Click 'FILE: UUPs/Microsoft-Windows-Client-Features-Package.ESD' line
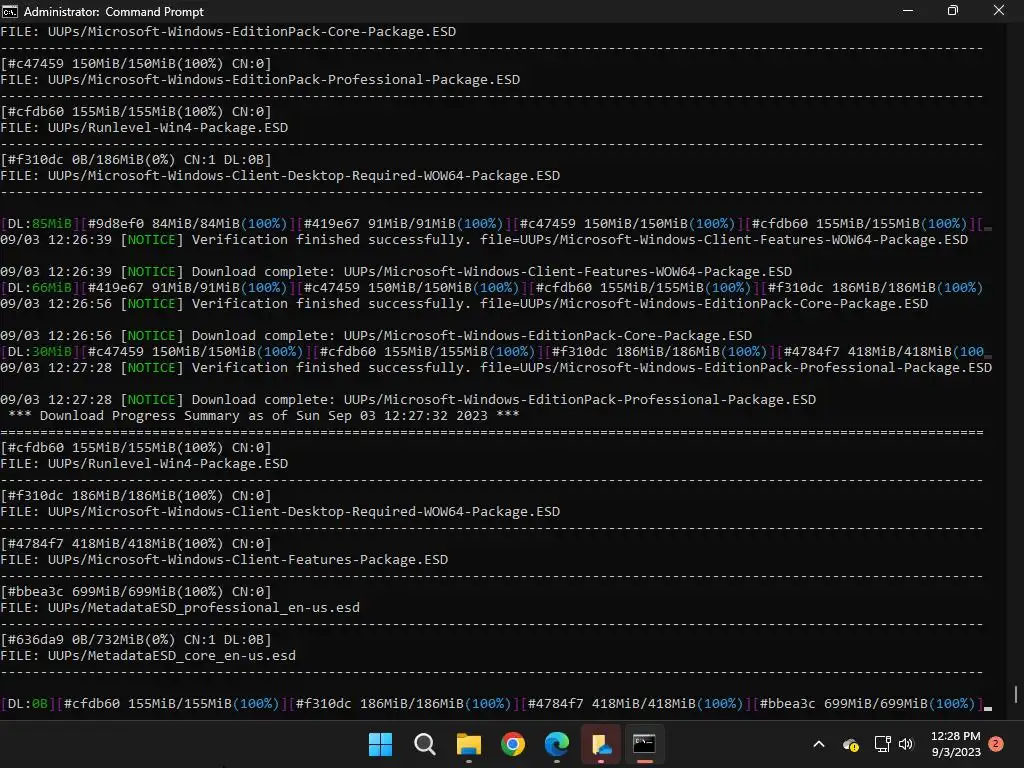1024x768 pixels. click(225, 560)
